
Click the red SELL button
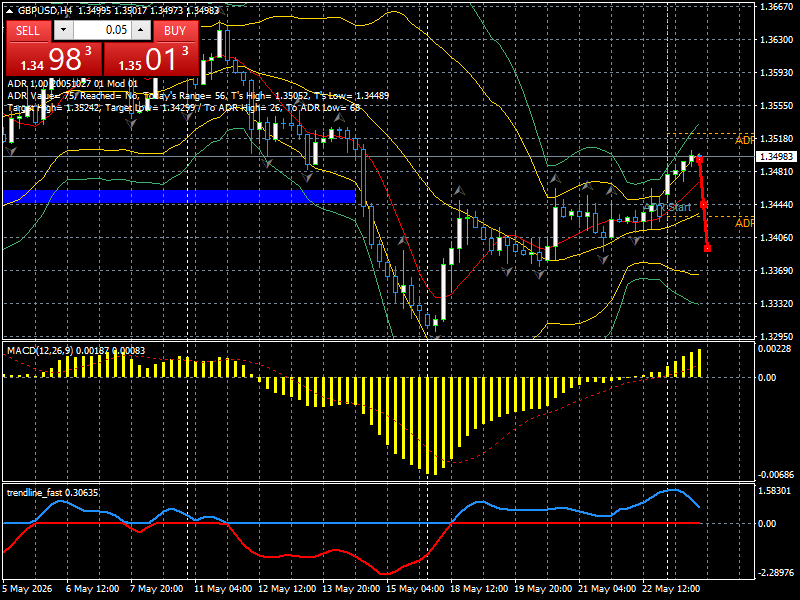pyautogui.click(x=28, y=31)
